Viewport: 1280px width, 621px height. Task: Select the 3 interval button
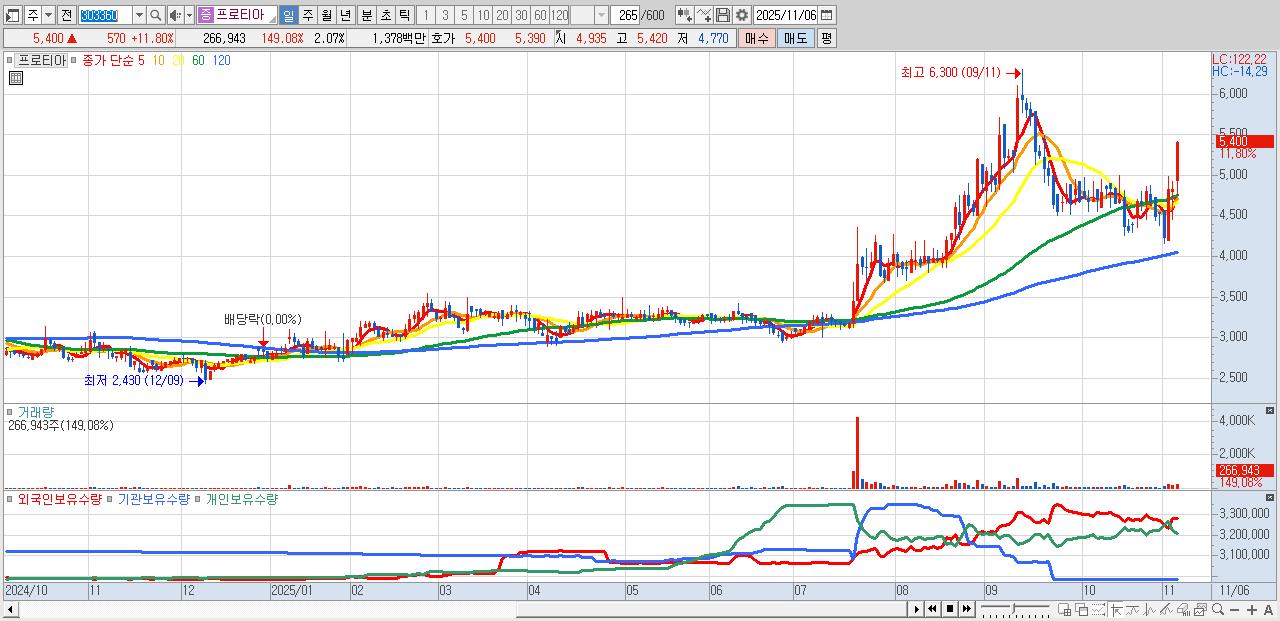[444, 15]
